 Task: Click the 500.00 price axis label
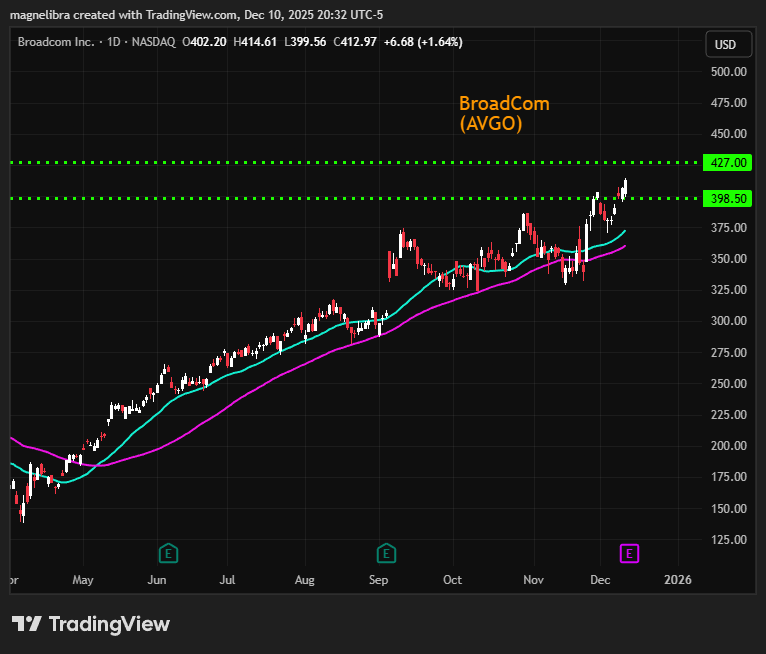pyautogui.click(x=729, y=72)
